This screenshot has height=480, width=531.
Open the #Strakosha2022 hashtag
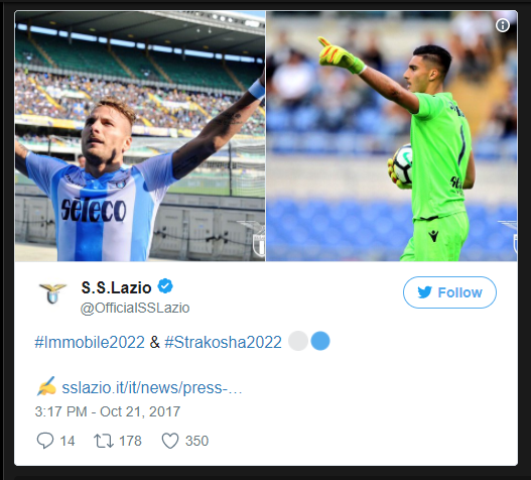[x=223, y=342]
